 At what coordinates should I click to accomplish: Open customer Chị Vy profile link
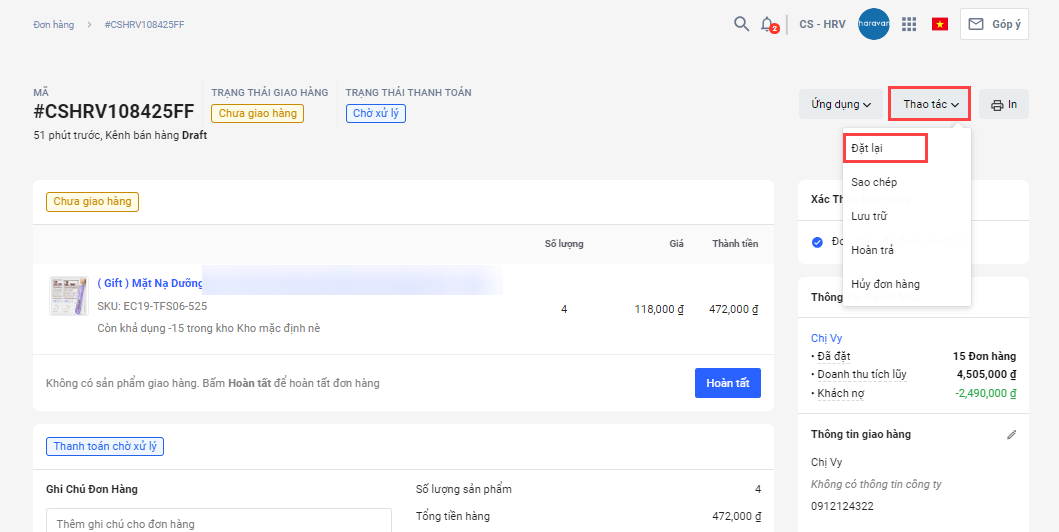click(826, 338)
